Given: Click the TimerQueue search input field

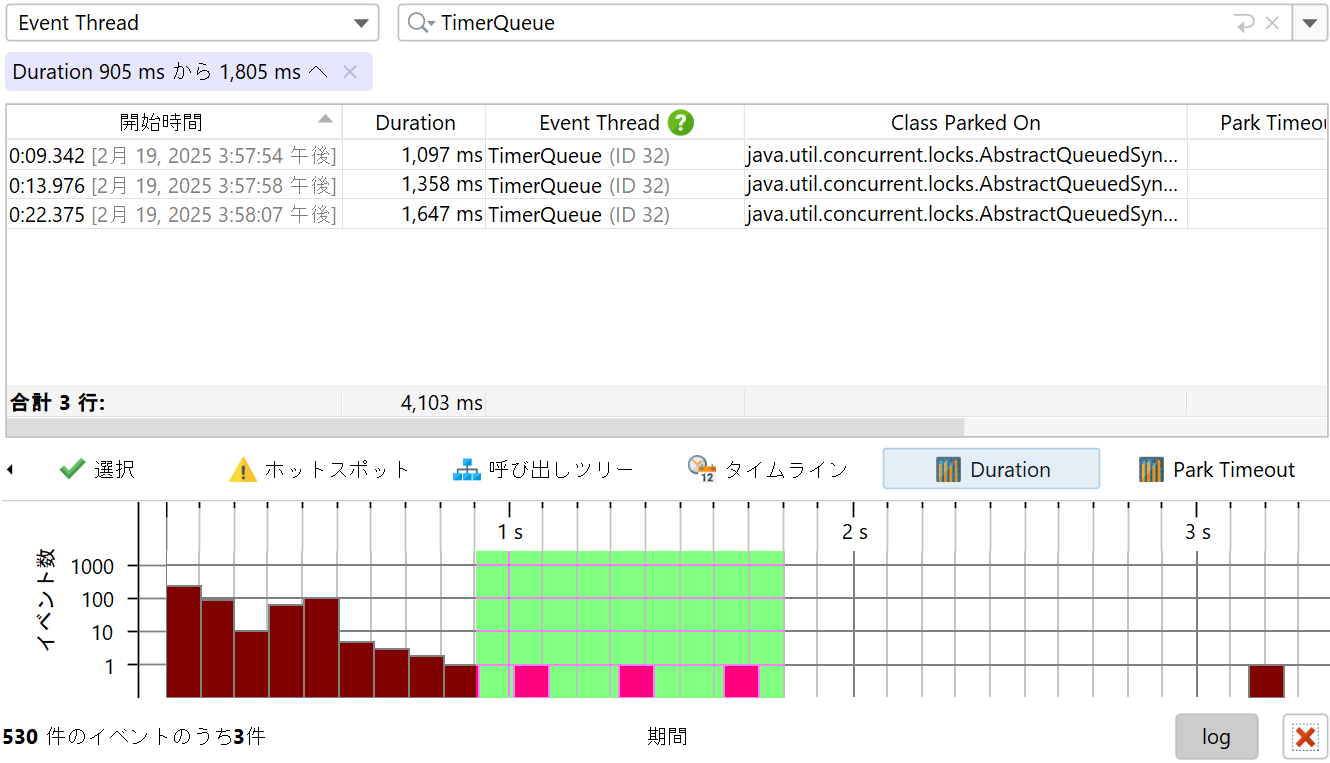Looking at the screenshot, I should pos(830,23).
